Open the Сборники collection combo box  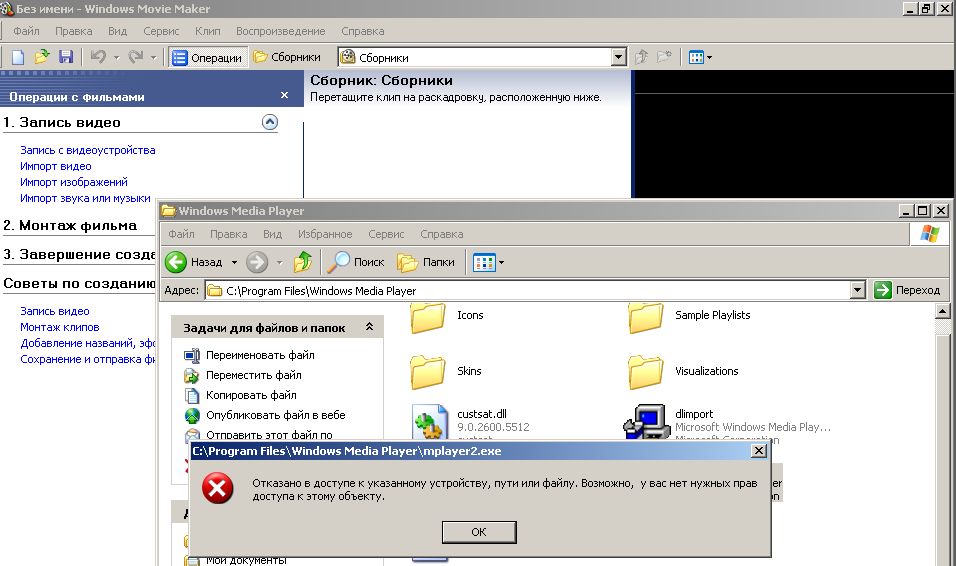pyautogui.click(x=482, y=57)
